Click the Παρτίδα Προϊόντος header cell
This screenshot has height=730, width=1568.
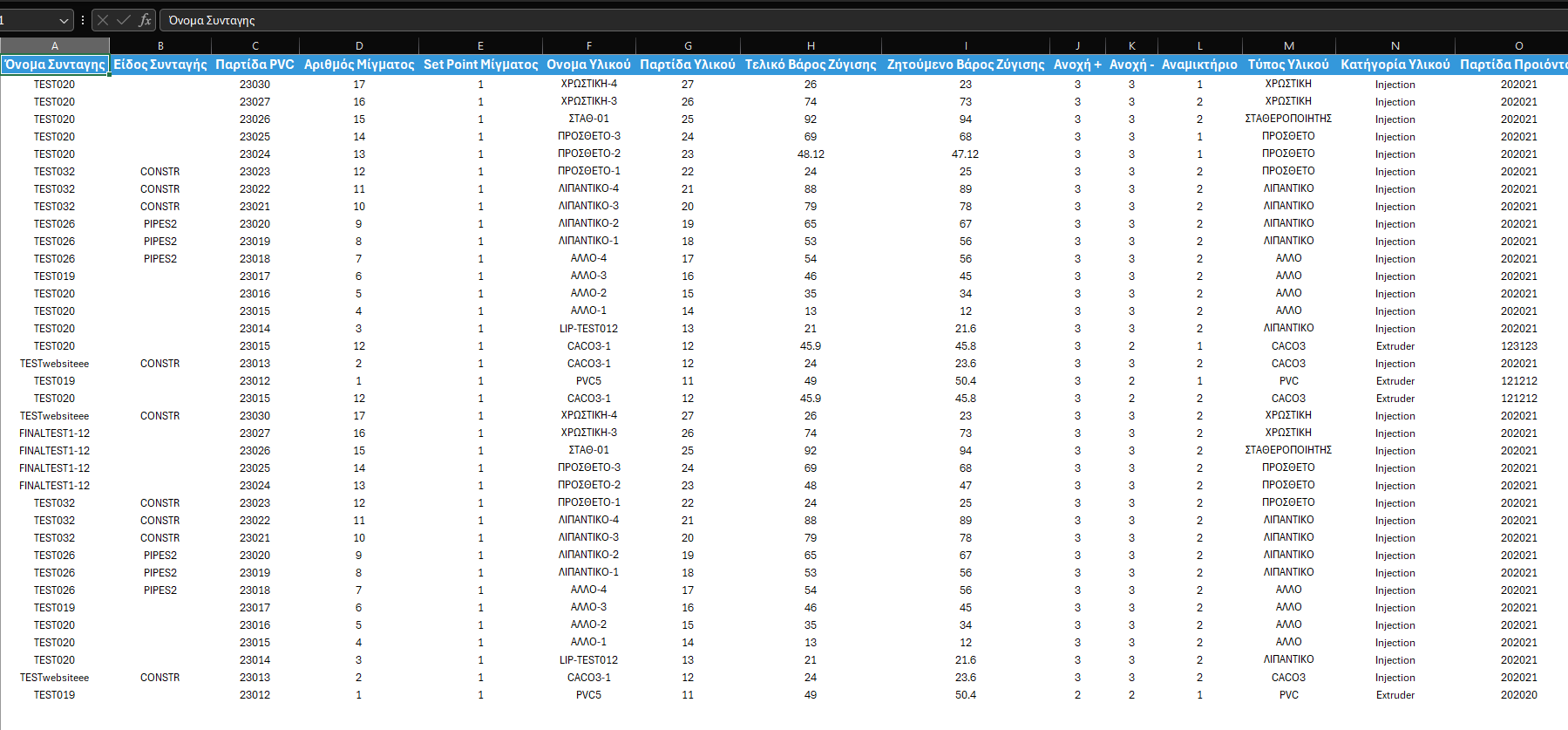1513,65
